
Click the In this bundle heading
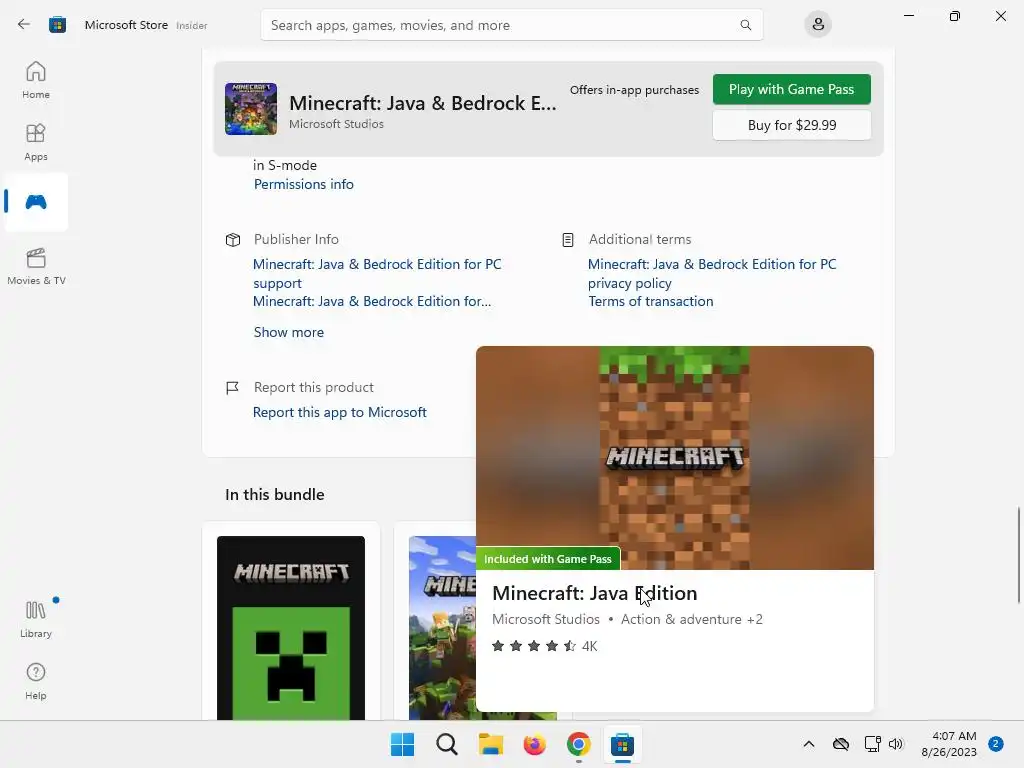pos(274,494)
